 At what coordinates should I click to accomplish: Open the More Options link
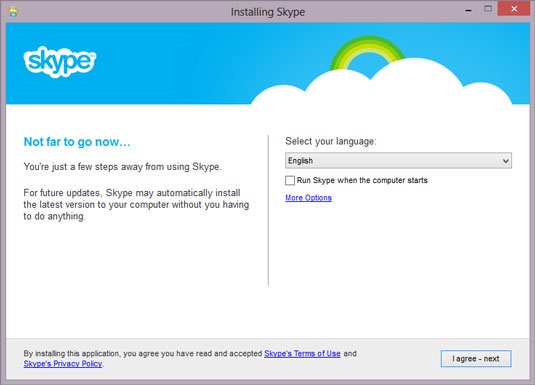pos(308,198)
